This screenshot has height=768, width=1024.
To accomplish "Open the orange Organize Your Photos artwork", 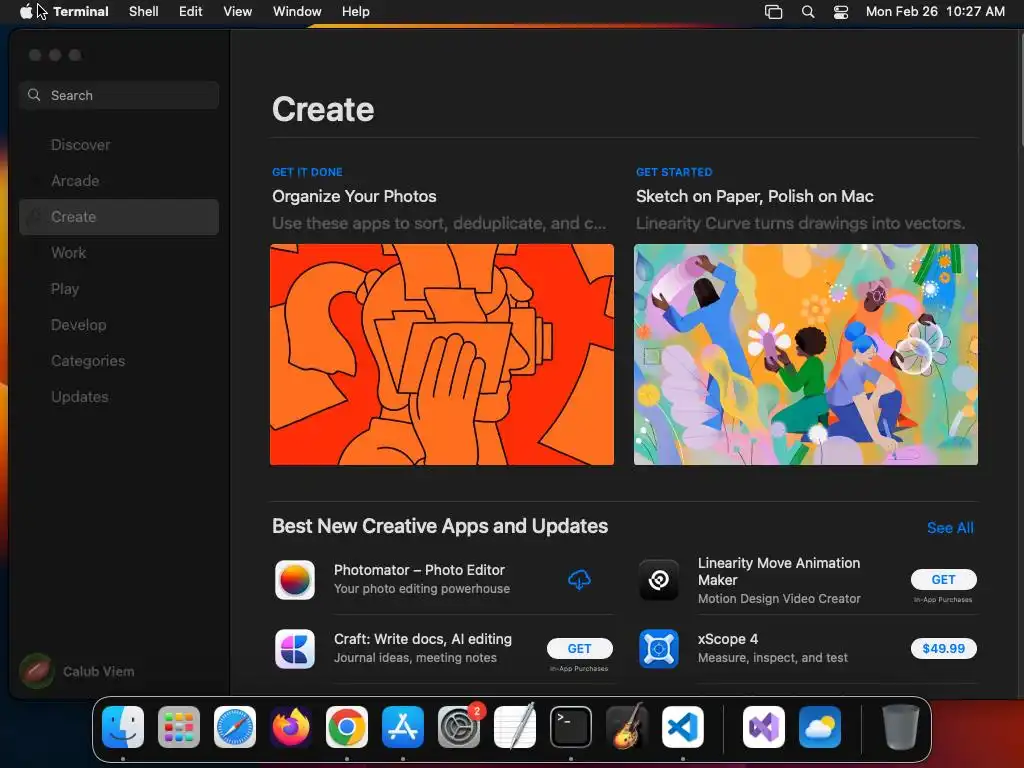I will [441, 355].
